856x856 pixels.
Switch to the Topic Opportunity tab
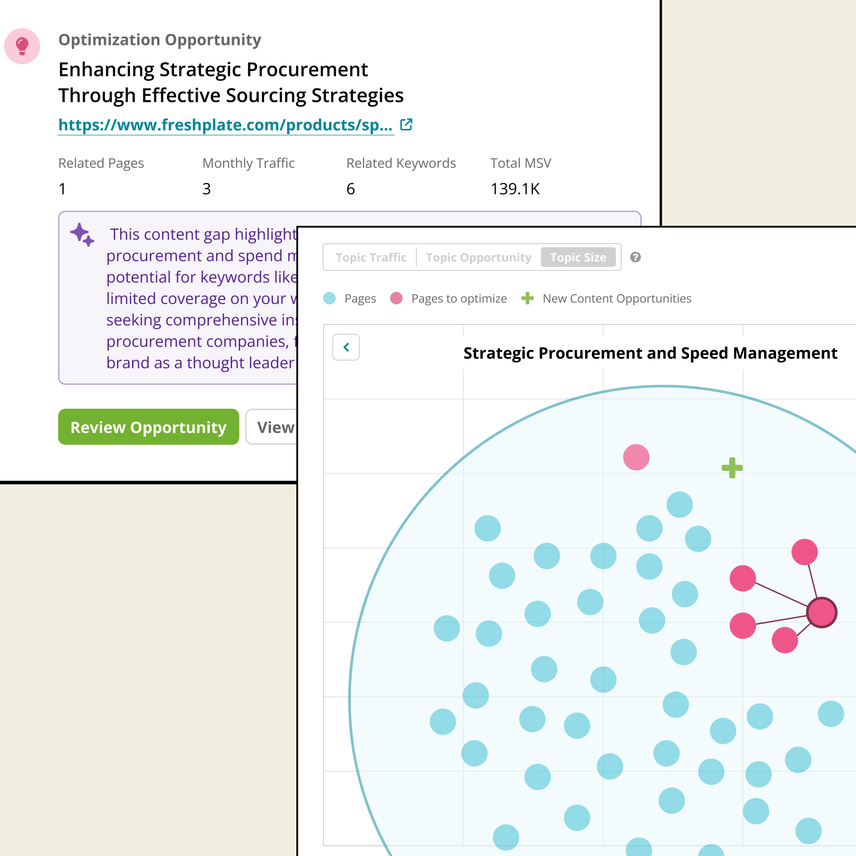478,257
